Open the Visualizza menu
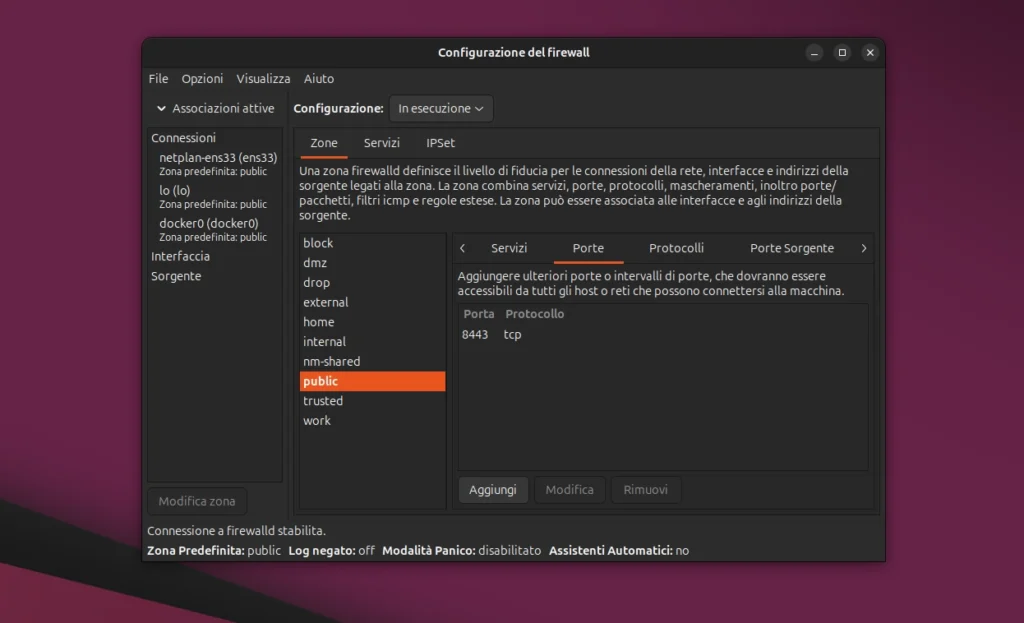This screenshot has height=623, width=1024. point(263,78)
